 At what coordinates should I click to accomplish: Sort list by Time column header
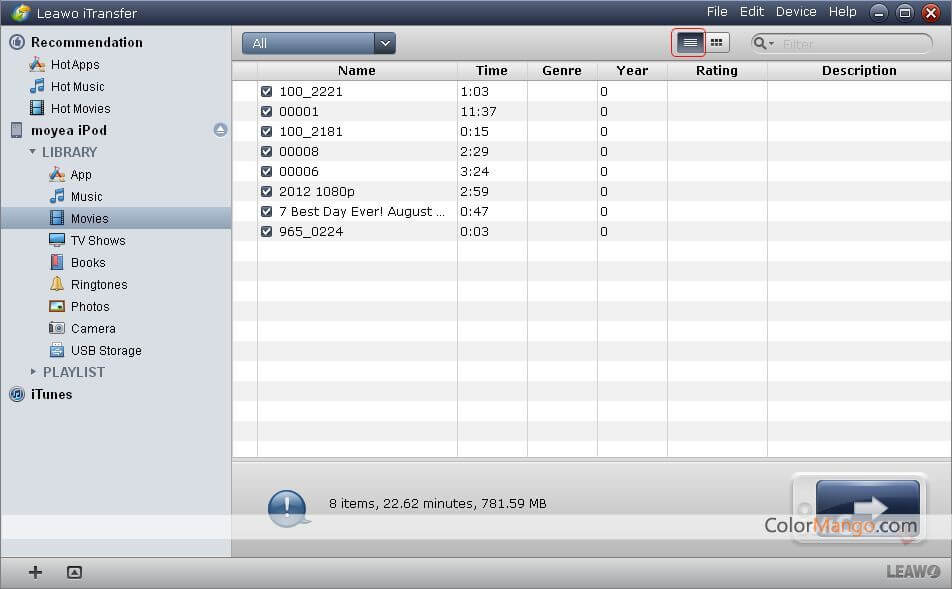[x=491, y=71]
